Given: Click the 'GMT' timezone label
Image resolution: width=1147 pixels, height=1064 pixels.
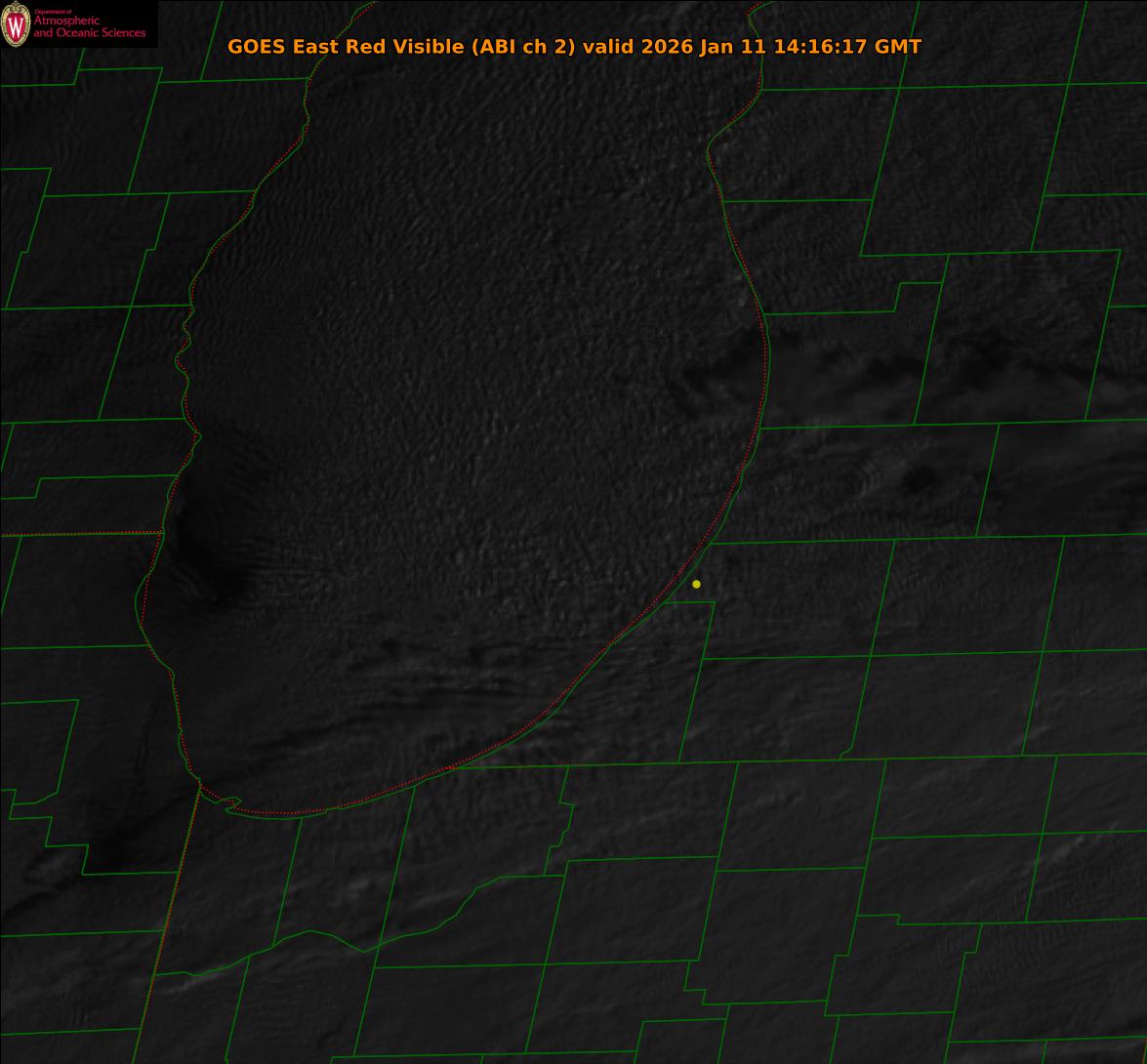Looking at the screenshot, I should click(x=897, y=47).
